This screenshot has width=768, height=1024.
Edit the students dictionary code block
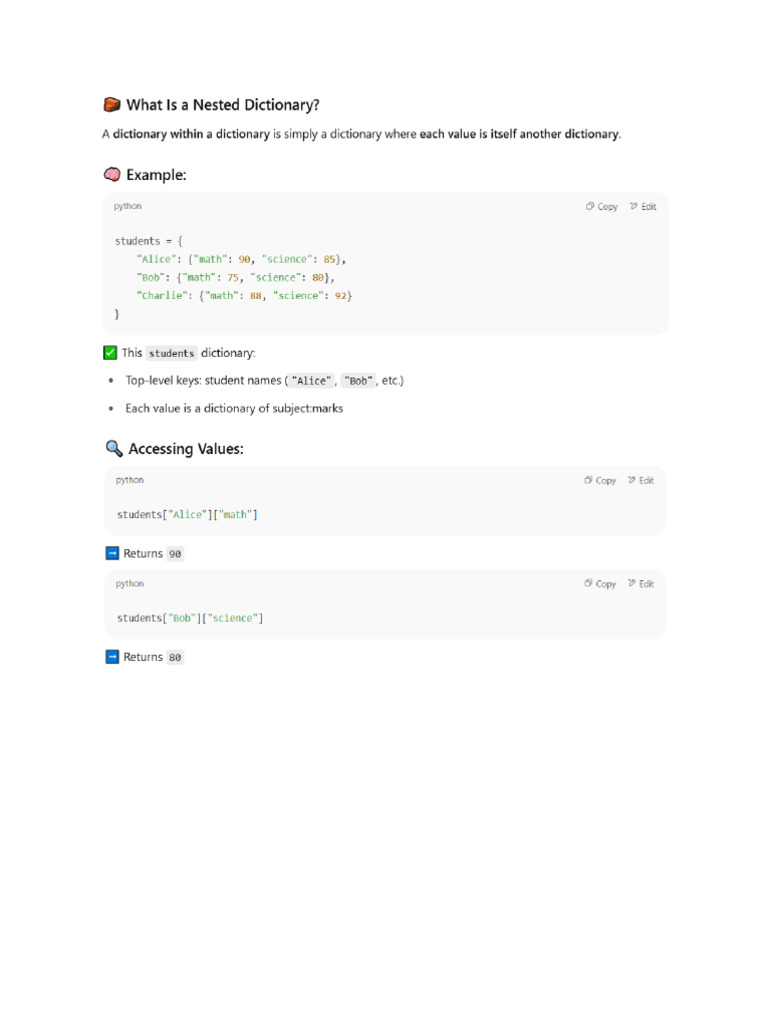coord(643,207)
